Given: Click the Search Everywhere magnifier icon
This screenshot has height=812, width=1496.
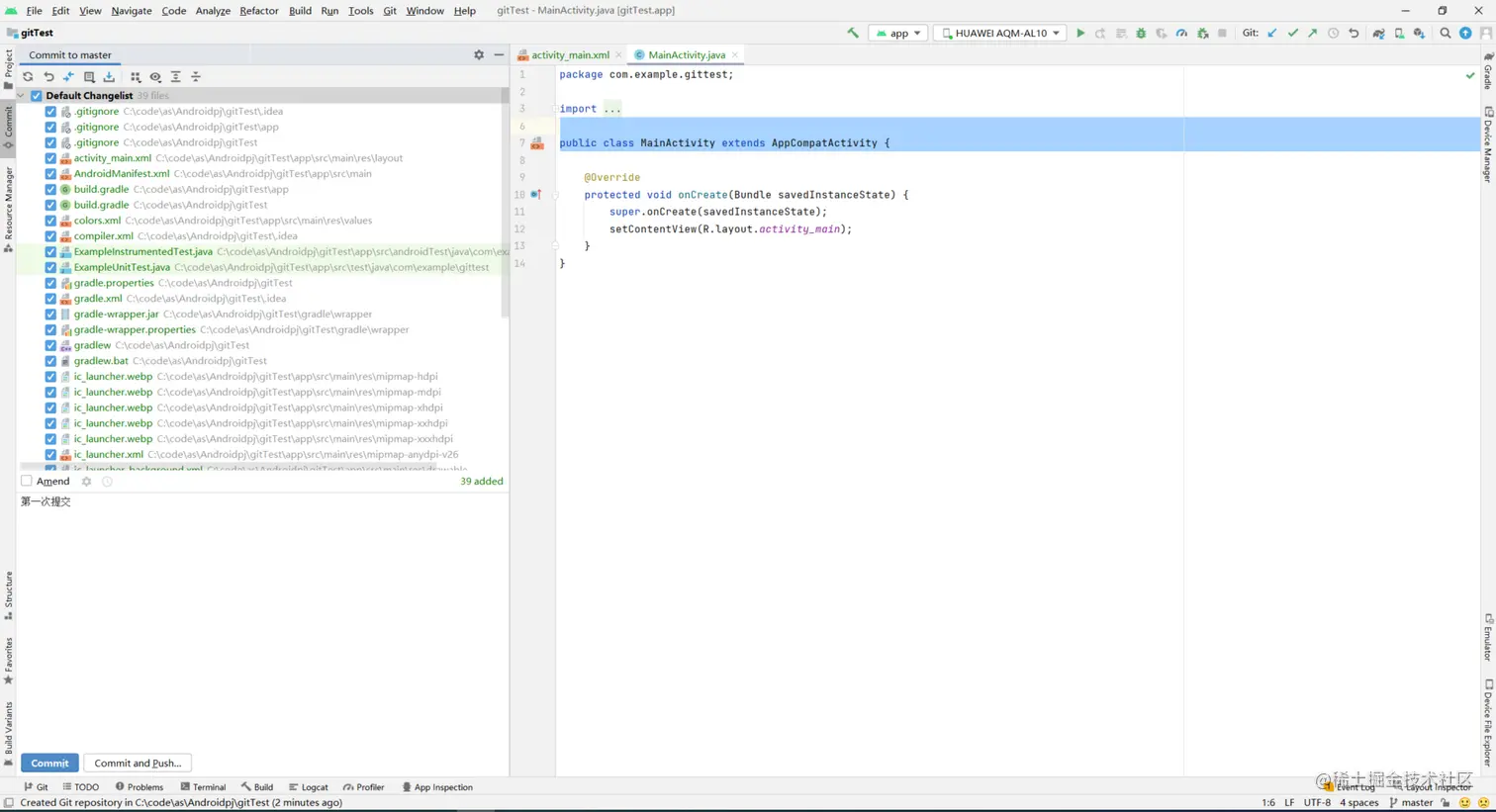Looking at the screenshot, I should click(1446, 33).
